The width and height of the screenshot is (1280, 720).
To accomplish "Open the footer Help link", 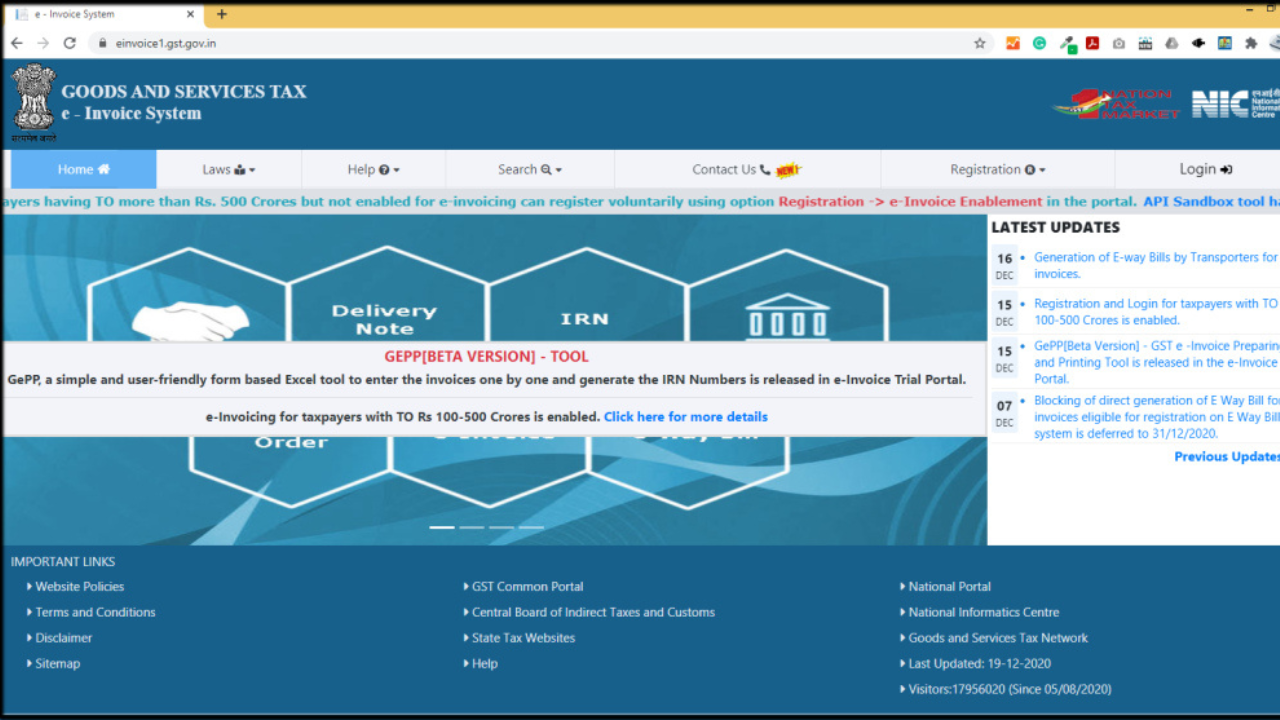I will (x=485, y=664).
